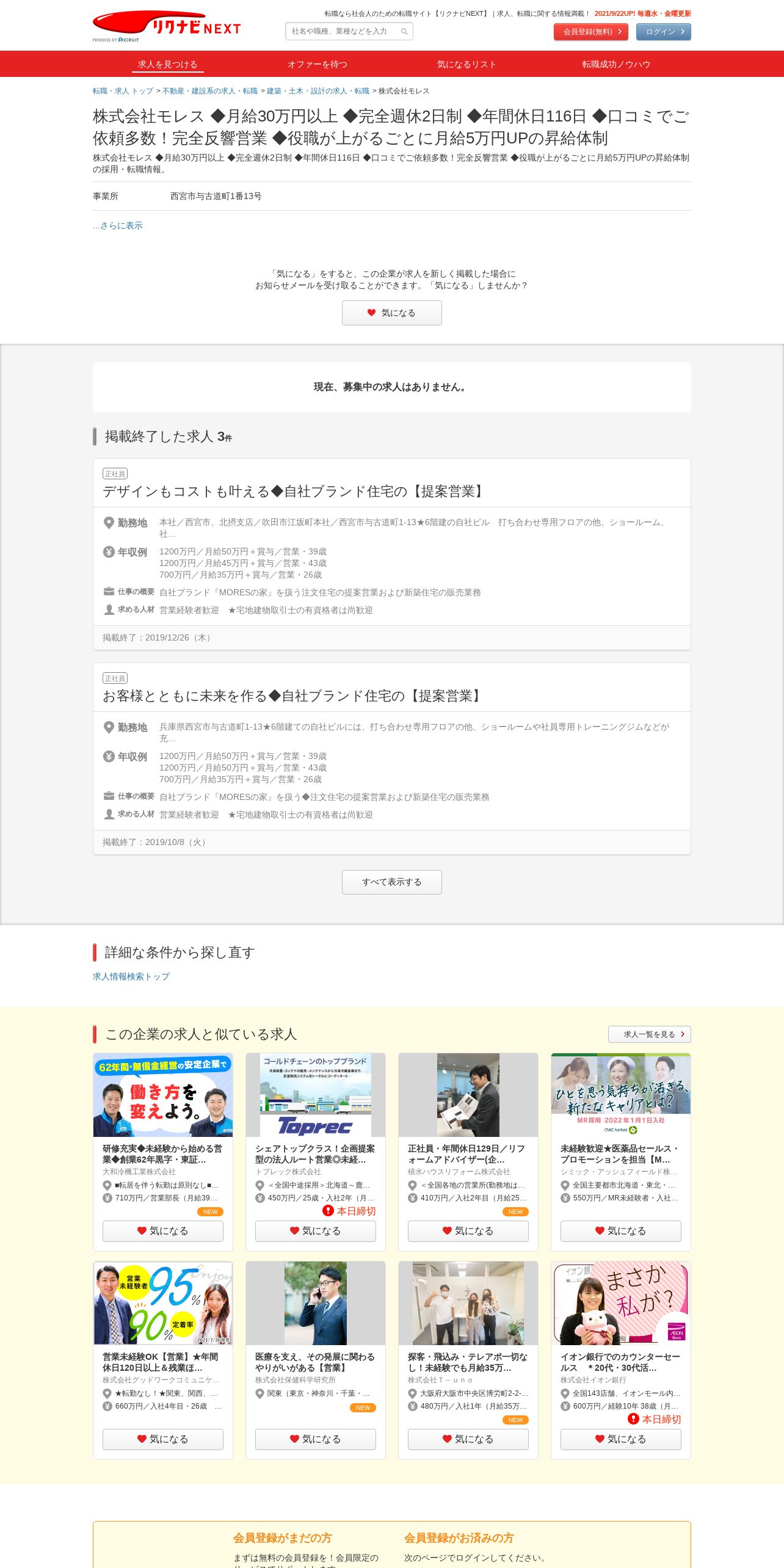
Task: Open the 積水ハウスリフォーム job photo
Action: (x=468, y=1095)
